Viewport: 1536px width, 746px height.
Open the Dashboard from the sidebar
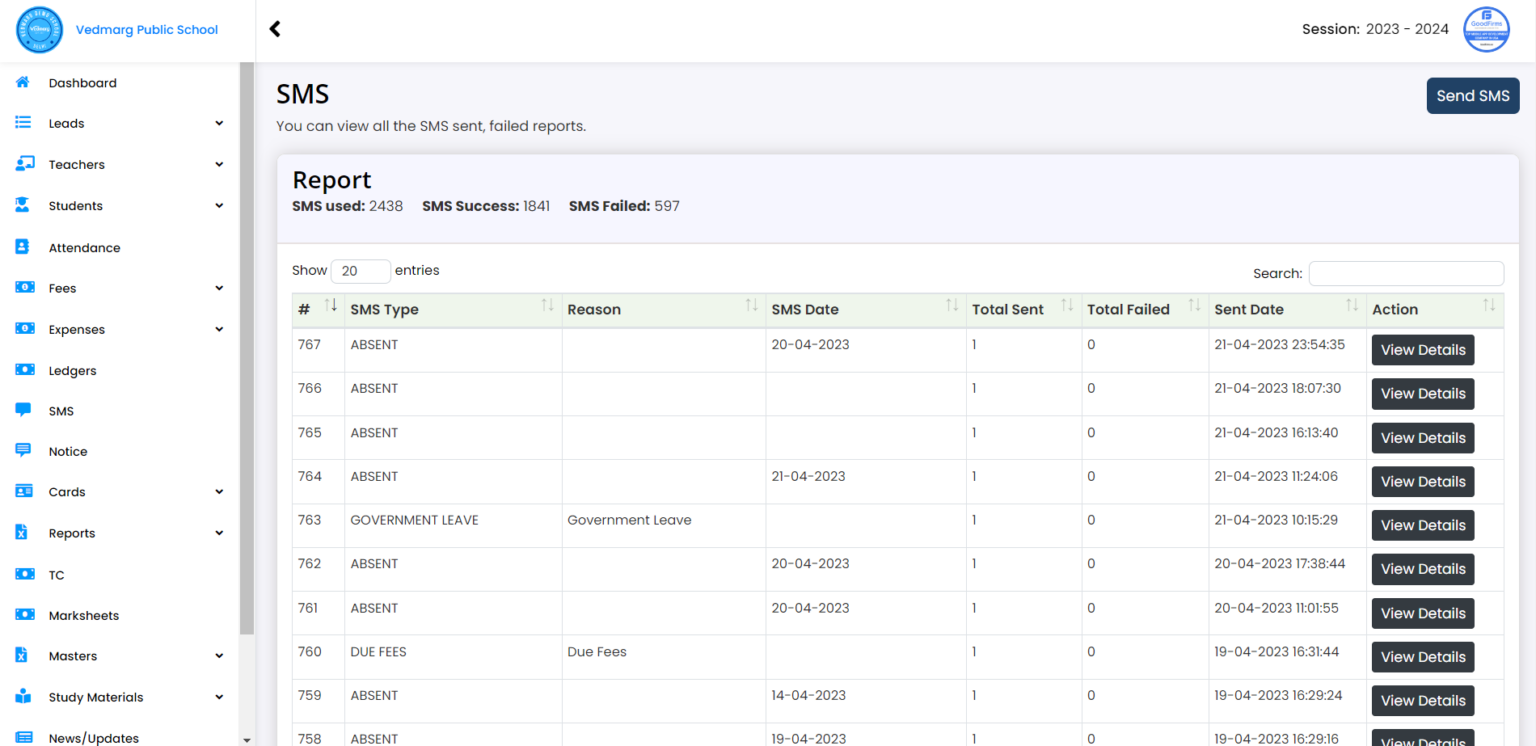[x=23, y=83]
